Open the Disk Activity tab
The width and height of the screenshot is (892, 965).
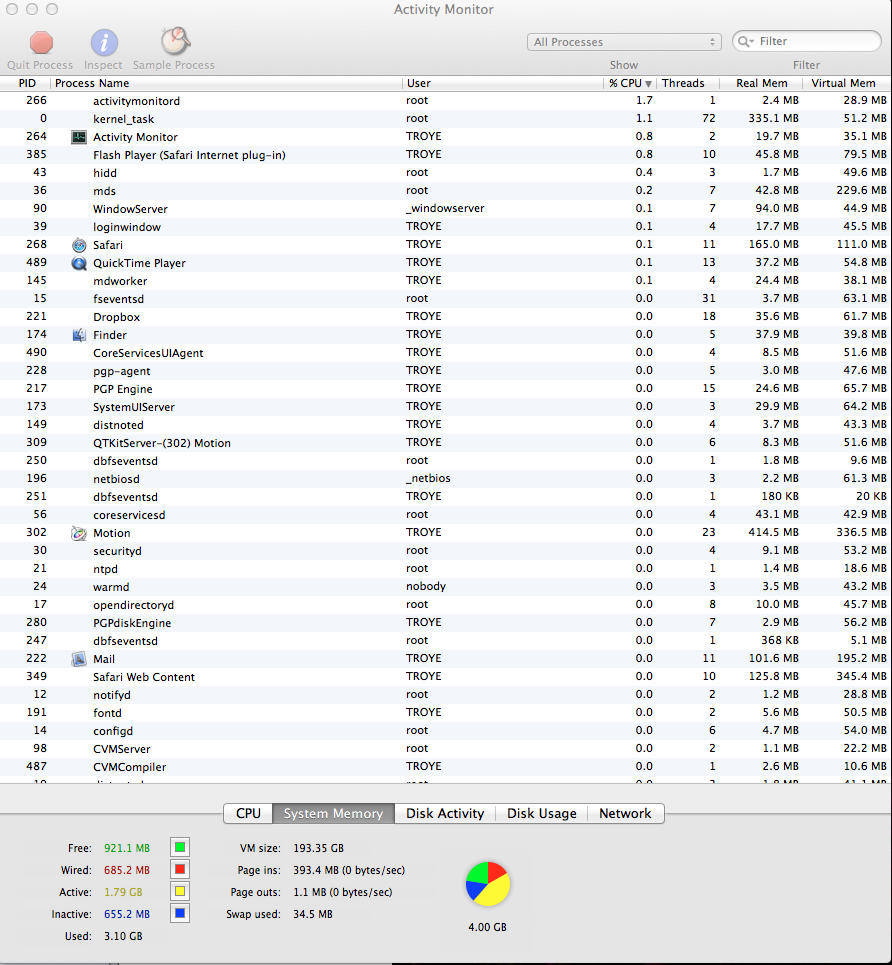[x=445, y=813]
